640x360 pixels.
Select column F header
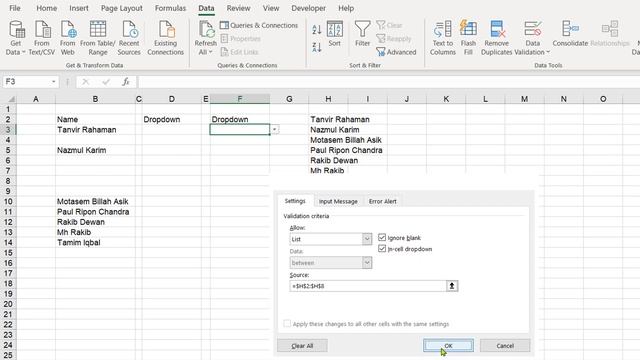[240, 99]
